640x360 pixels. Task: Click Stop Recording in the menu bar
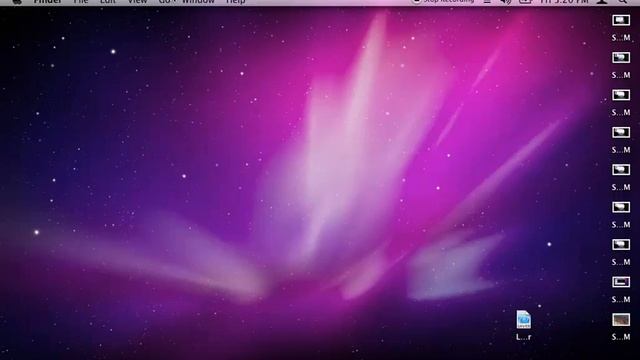[444, 2]
